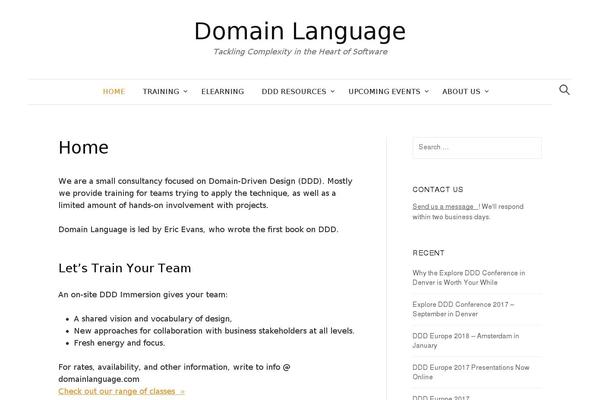
Task: Focus the sidebar Search input field
Action: tap(477, 147)
